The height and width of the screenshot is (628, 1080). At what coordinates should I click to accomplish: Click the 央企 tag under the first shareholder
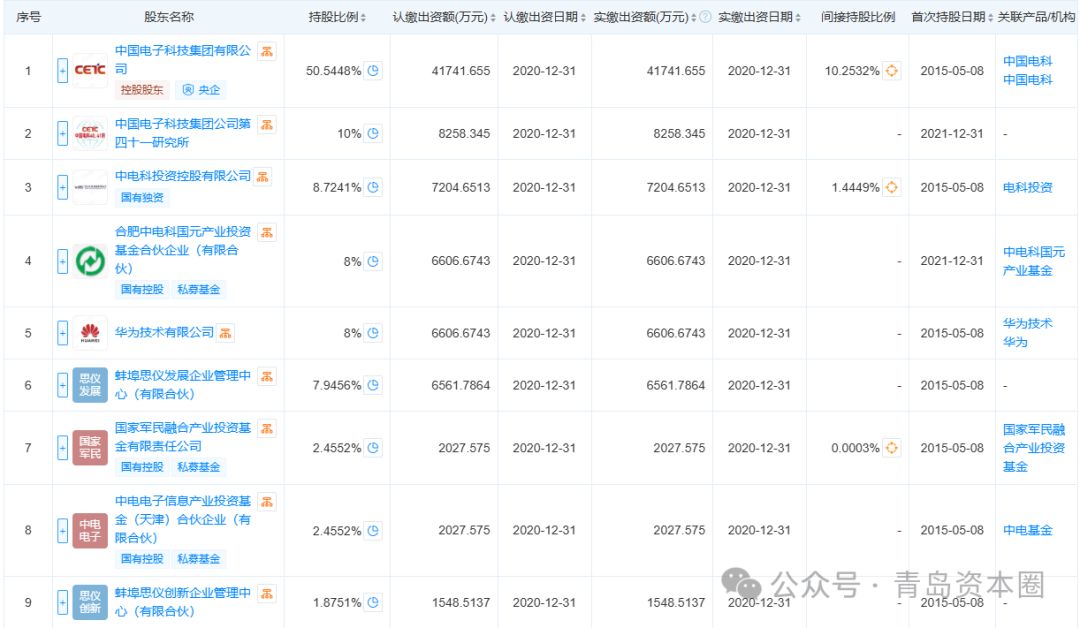[x=203, y=90]
